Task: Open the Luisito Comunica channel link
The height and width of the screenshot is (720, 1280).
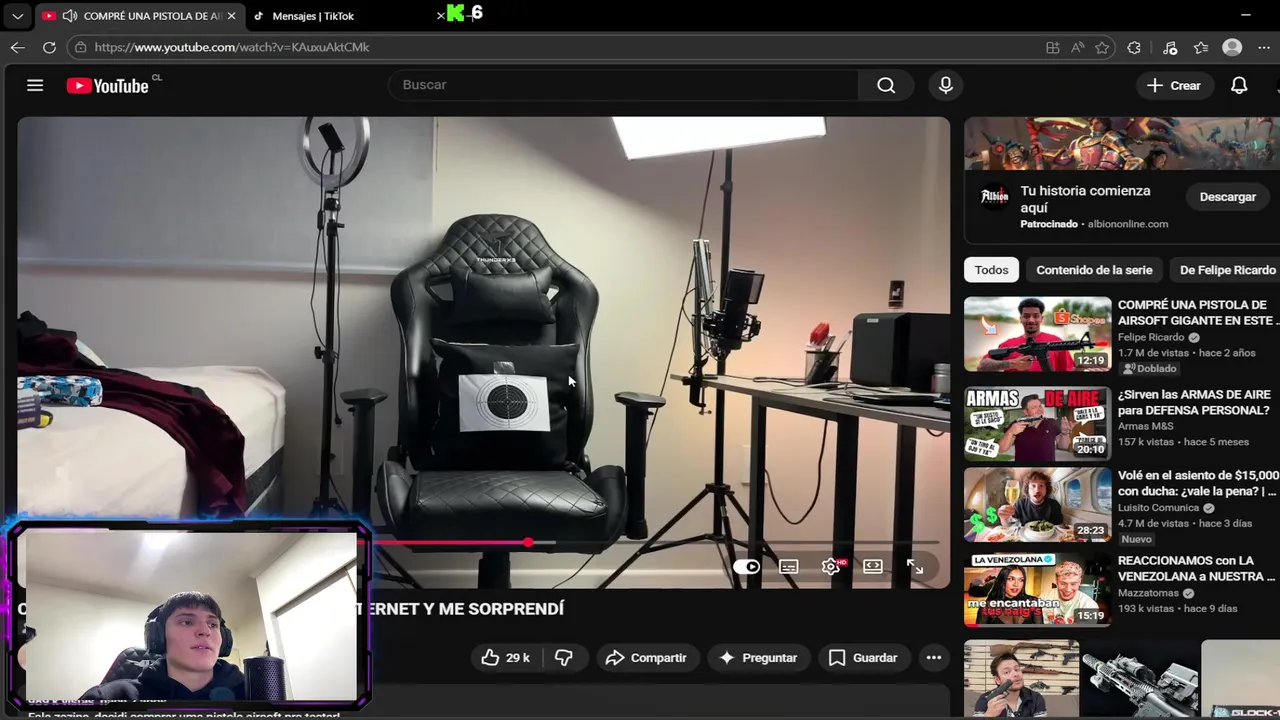Action: click(x=1158, y=508)
